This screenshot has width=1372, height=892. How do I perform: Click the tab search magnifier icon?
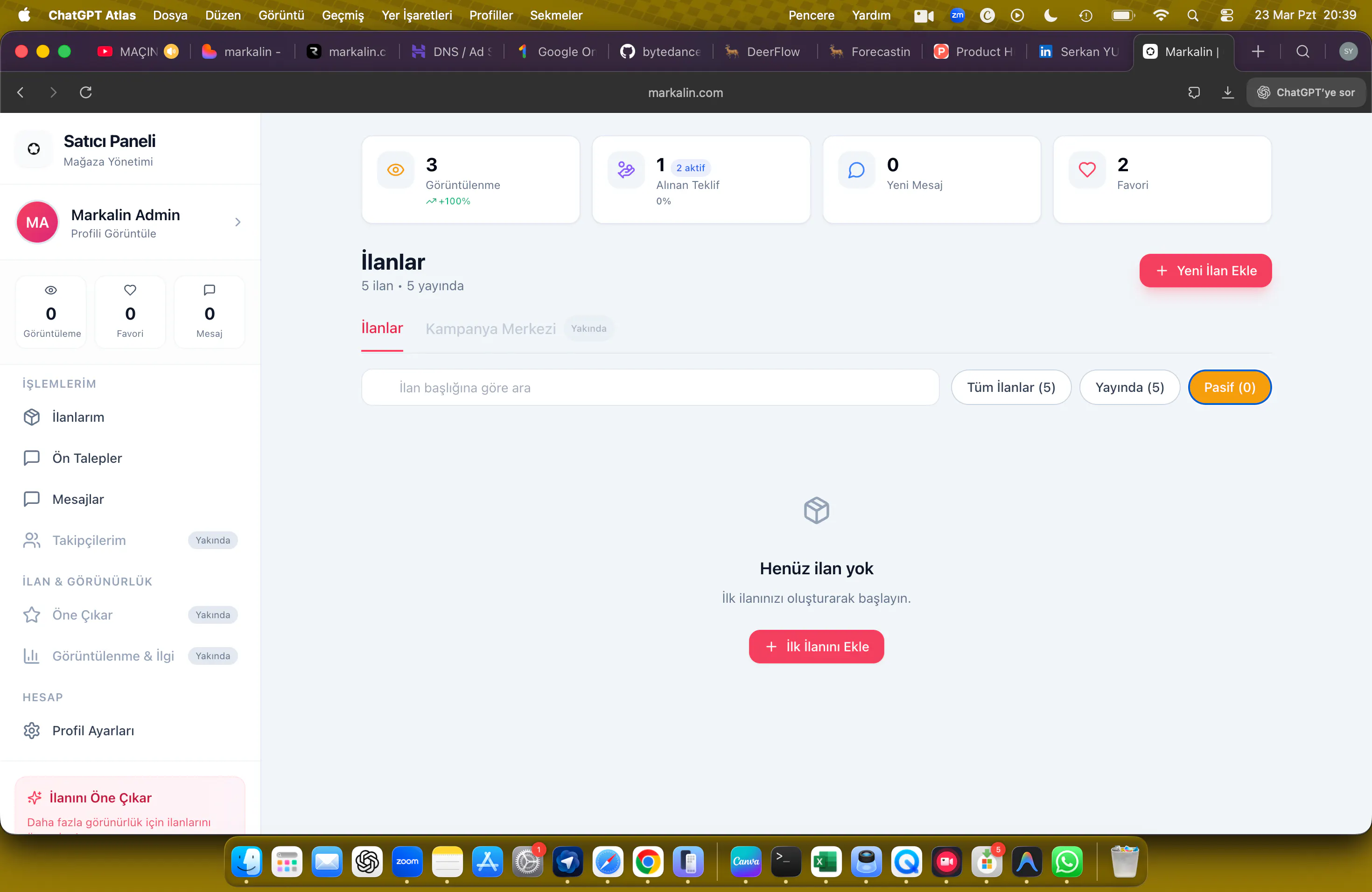pos(1303,51)
